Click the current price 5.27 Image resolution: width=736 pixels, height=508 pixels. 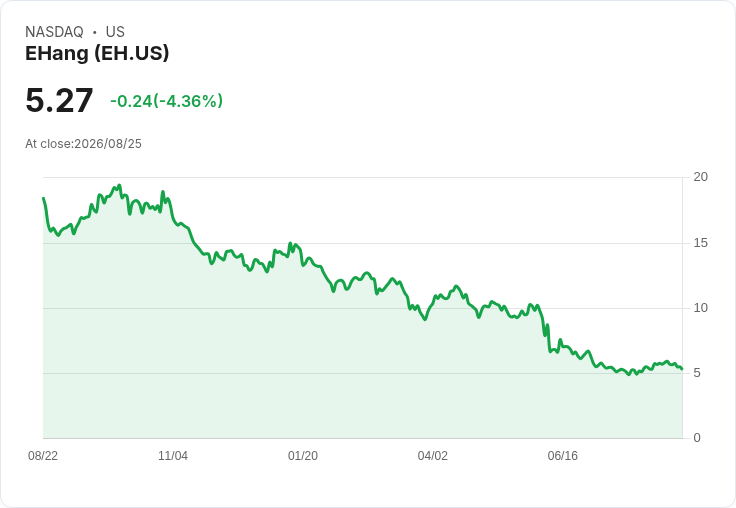[59, 100]
